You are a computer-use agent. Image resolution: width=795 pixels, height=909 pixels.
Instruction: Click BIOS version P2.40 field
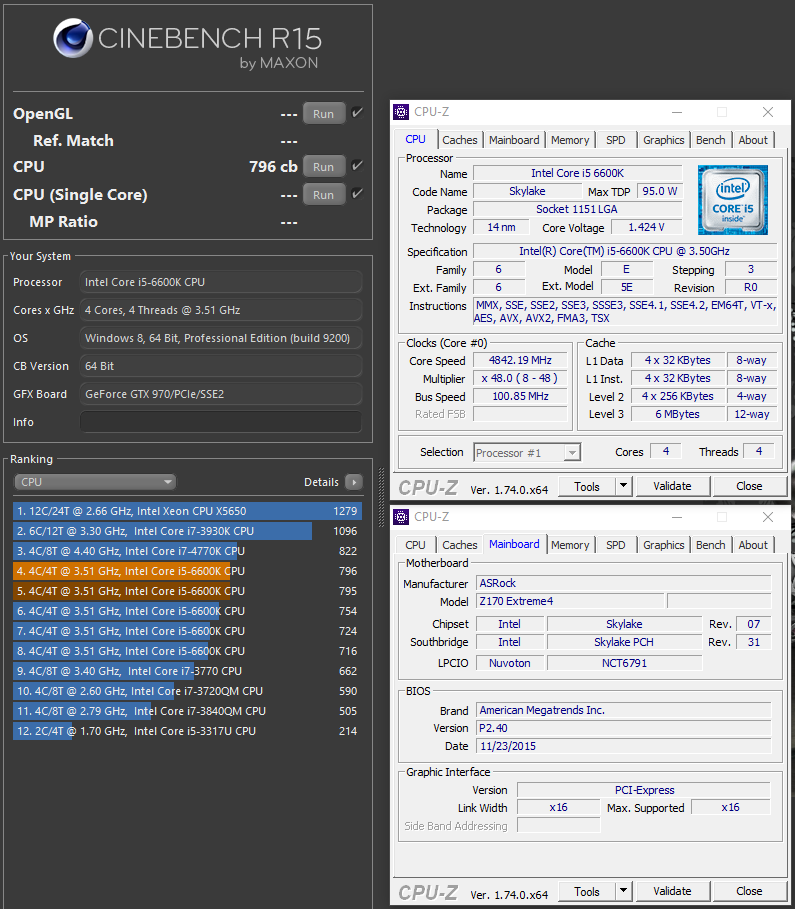(624, 728)
